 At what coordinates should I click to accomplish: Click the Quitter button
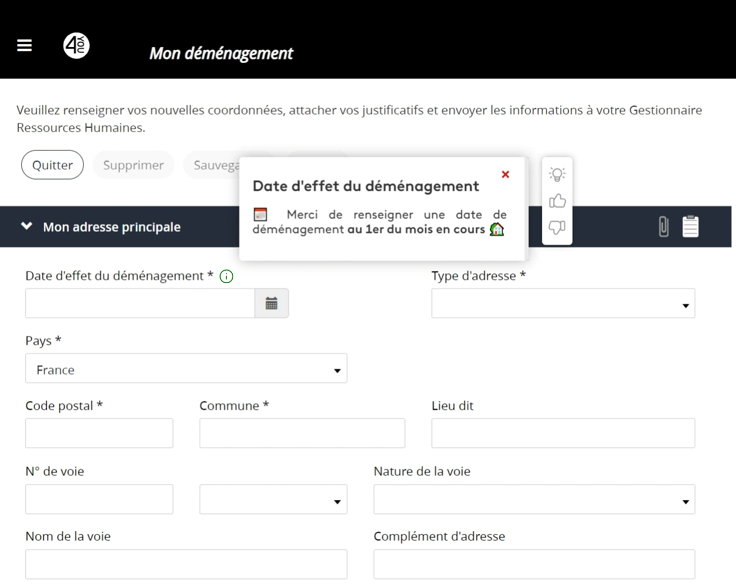coord(53,165)
